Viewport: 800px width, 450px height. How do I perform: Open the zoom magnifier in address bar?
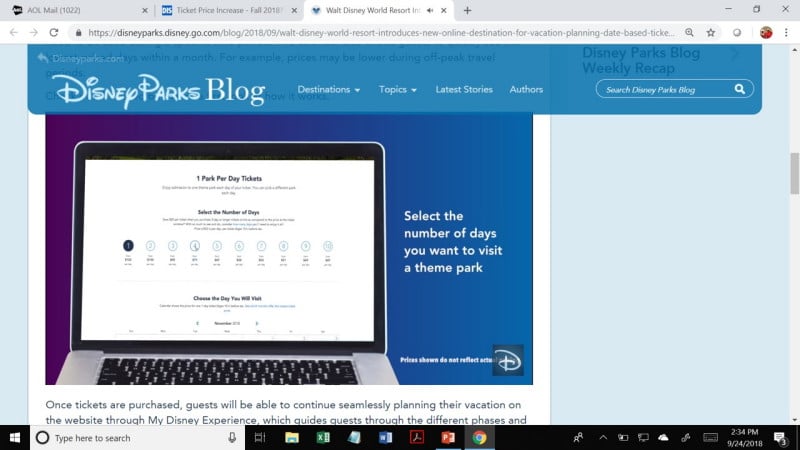click(x=689, y=33)
